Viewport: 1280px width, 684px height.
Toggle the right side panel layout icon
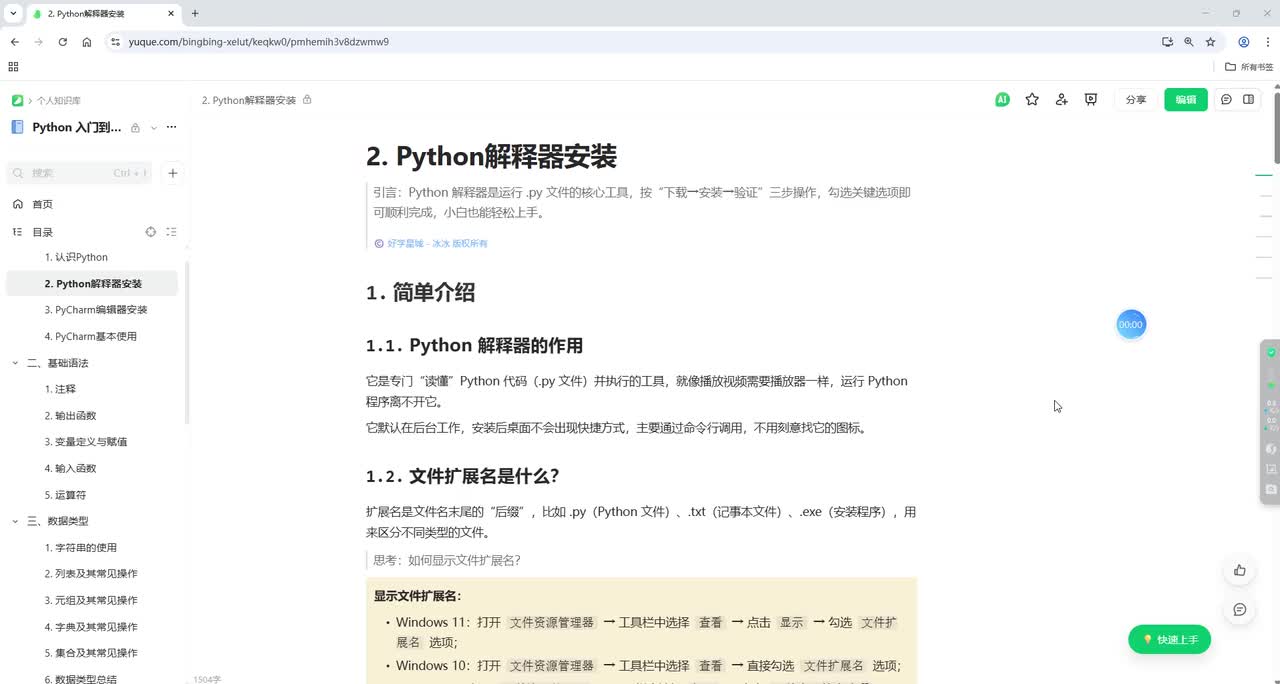coord(1248,100)
